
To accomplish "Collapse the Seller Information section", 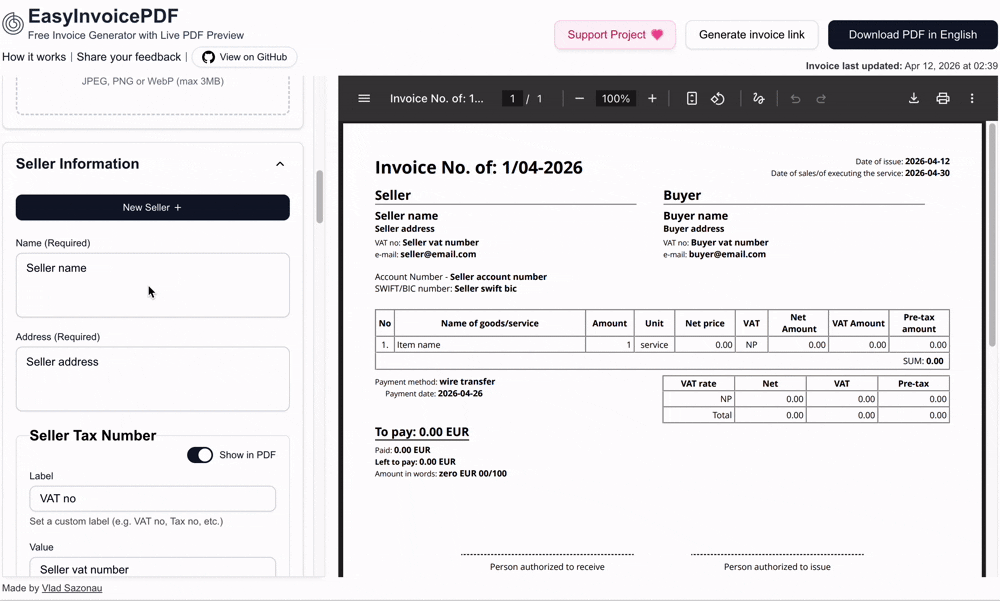I will point(280,164).
